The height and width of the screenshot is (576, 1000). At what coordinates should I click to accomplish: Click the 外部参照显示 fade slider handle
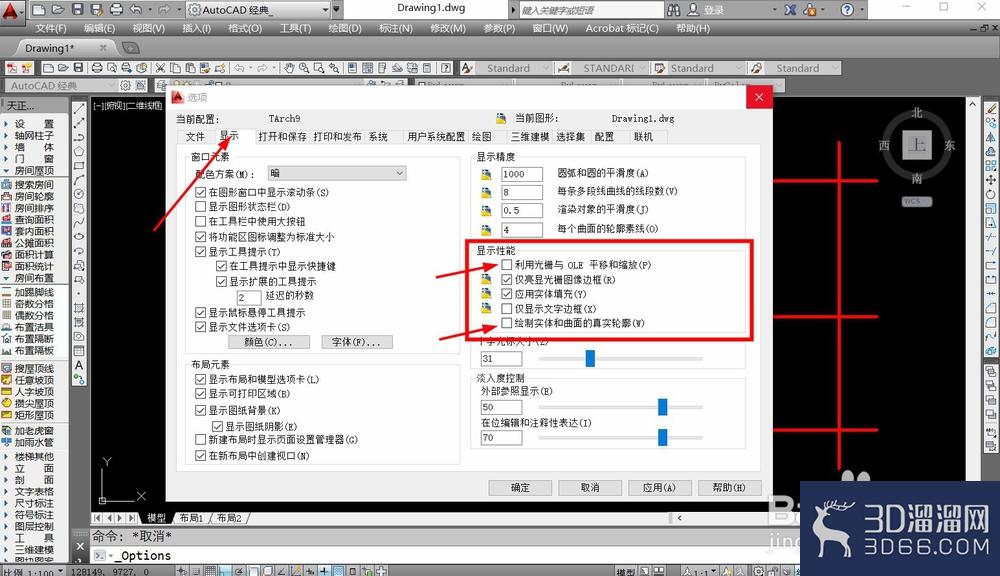point(663,406)
